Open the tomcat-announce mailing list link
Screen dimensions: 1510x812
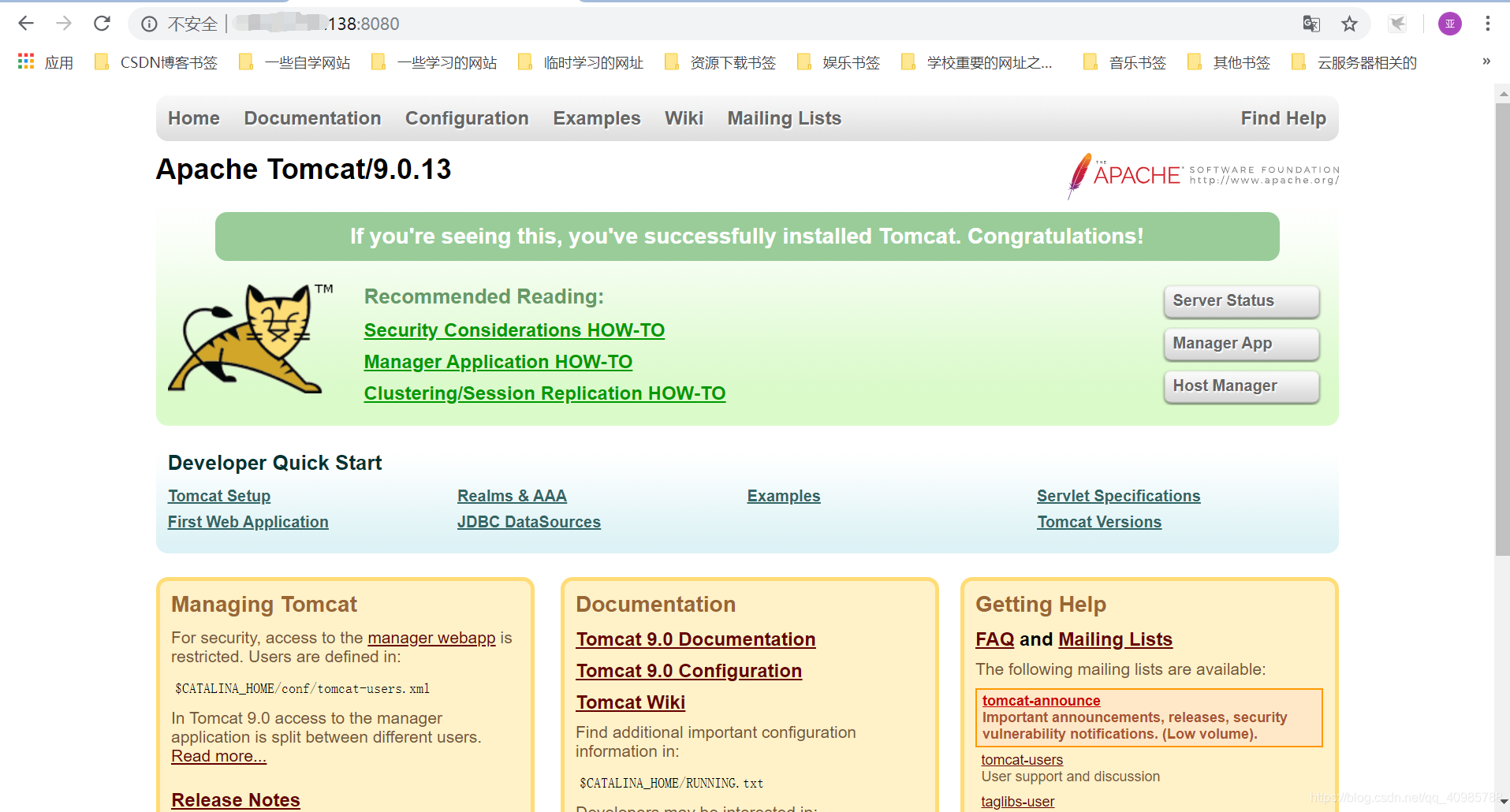[x=1041, y=701]
